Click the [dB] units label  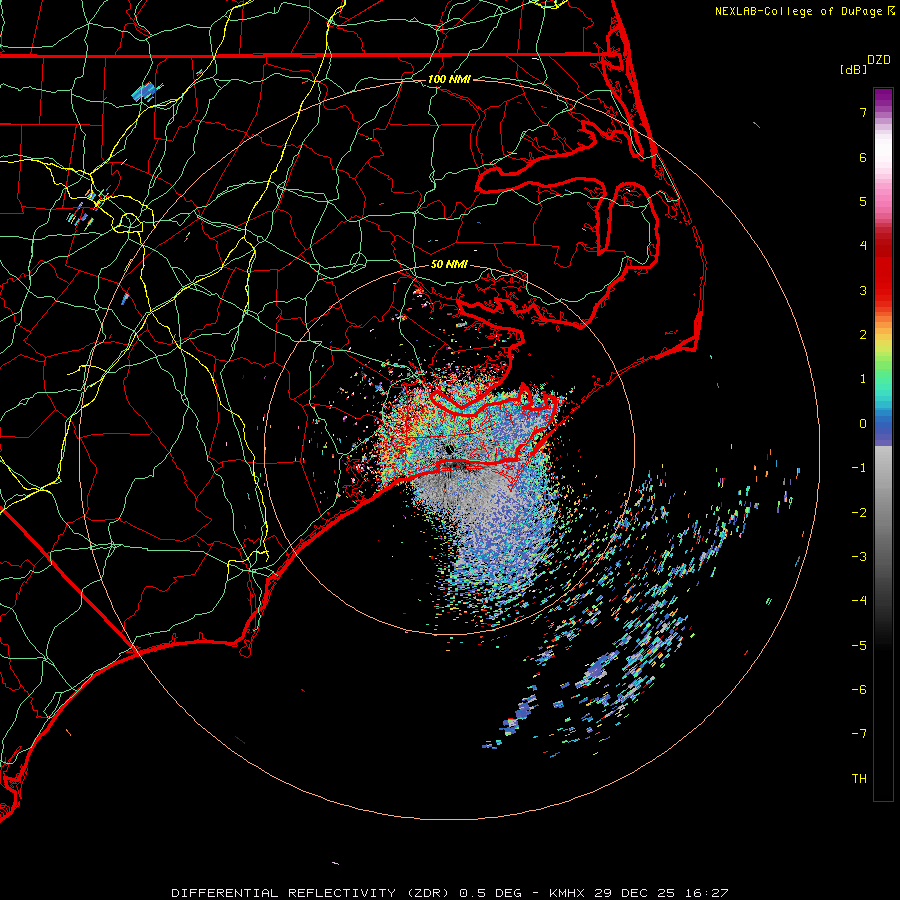[x=853, y=69]
